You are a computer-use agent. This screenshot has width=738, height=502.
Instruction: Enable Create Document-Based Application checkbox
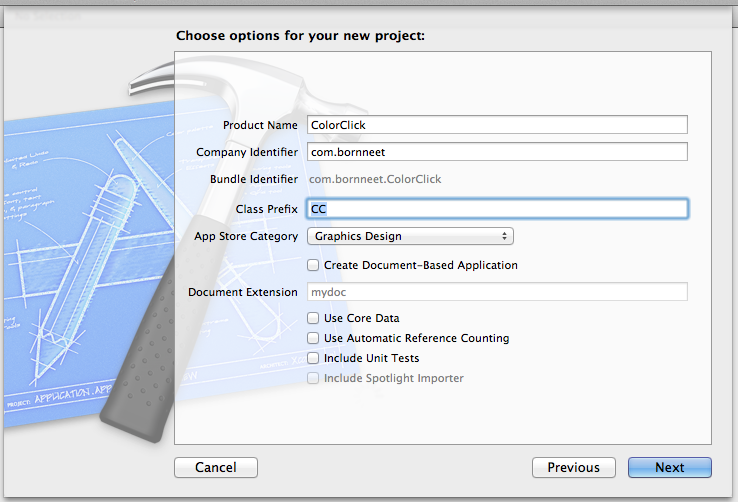click(x=314, y=265)
